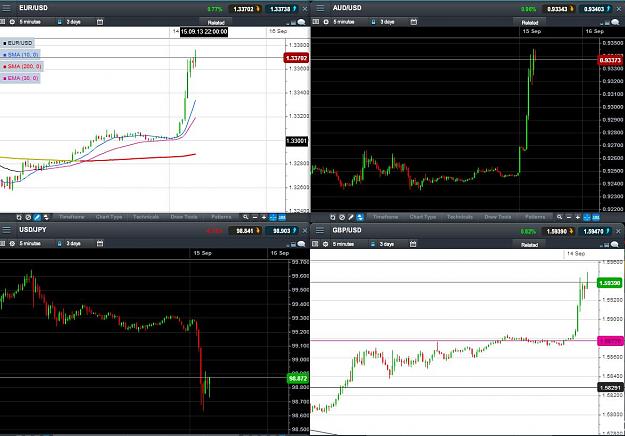Click the calendar icon in EUR/USD chart
This screenshot has height=436, width=625.
(x=100, y=22)
